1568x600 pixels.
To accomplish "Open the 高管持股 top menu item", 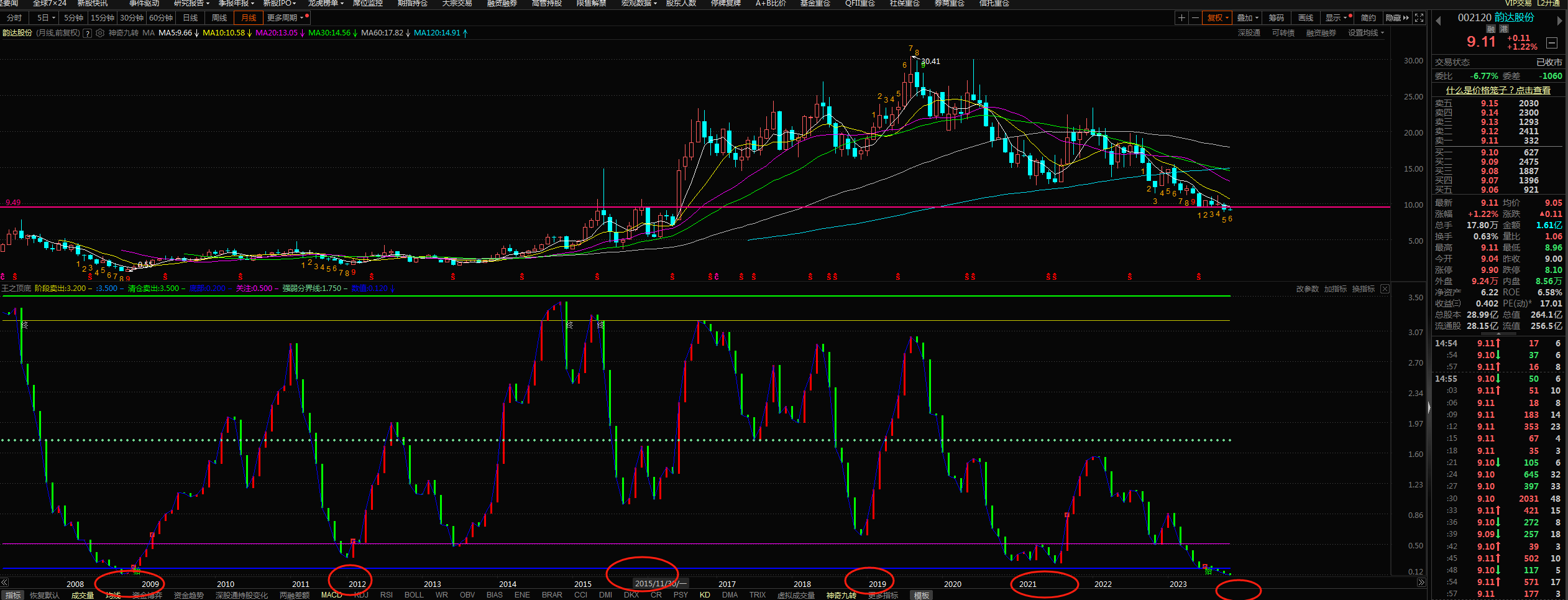I will [546, 3].
